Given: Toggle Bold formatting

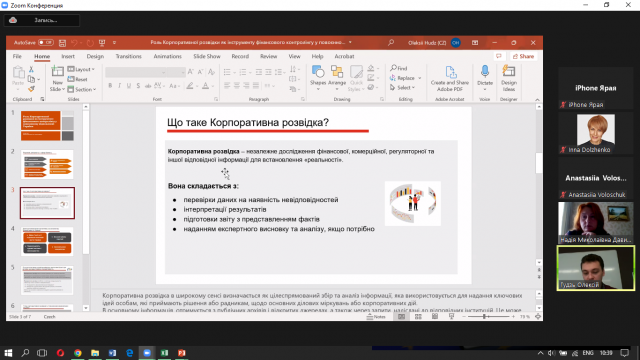Looking at the screenshot, I should point(110,86).
